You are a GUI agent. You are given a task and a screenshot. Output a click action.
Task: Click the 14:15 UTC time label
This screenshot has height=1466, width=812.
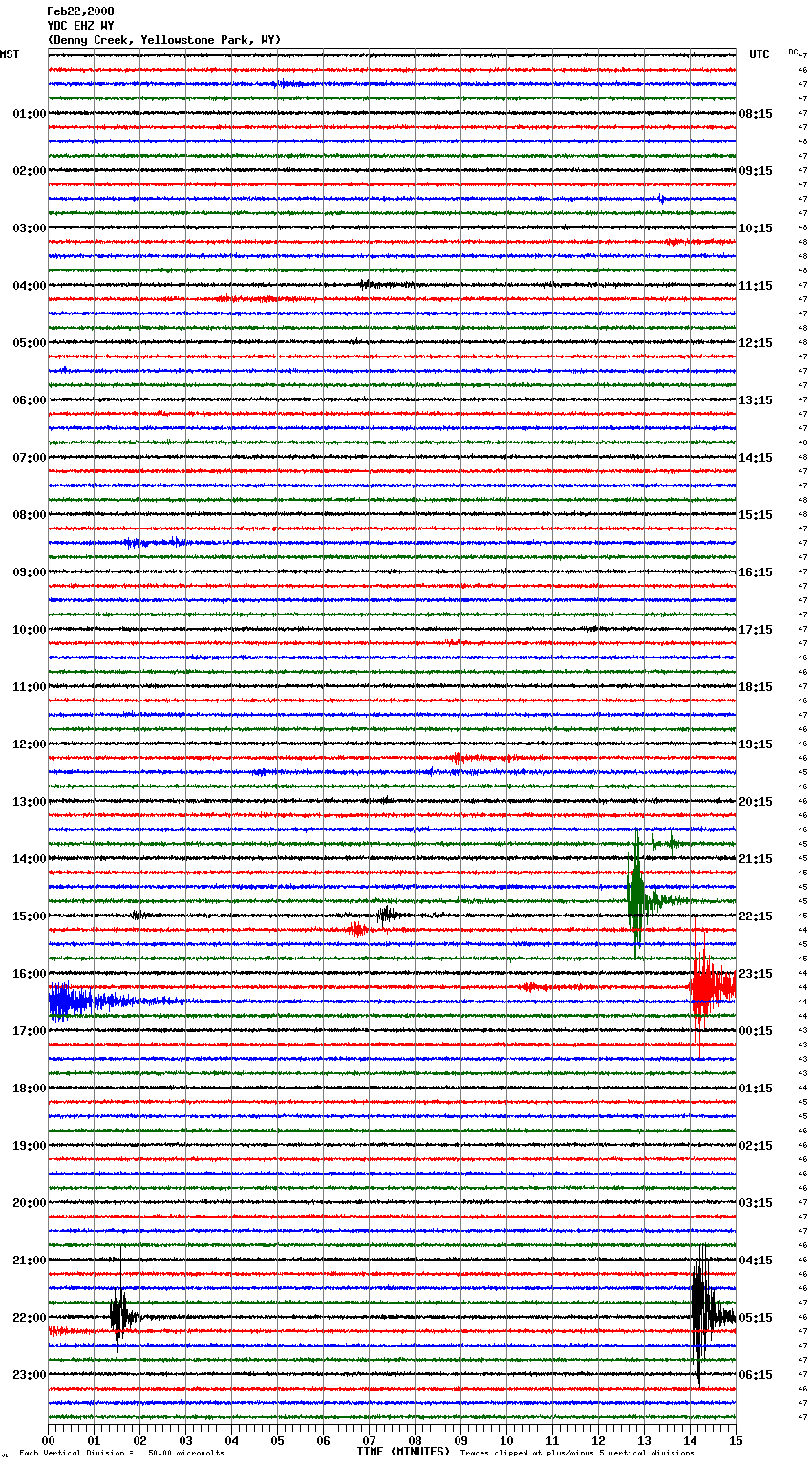(x=756, y=458)
